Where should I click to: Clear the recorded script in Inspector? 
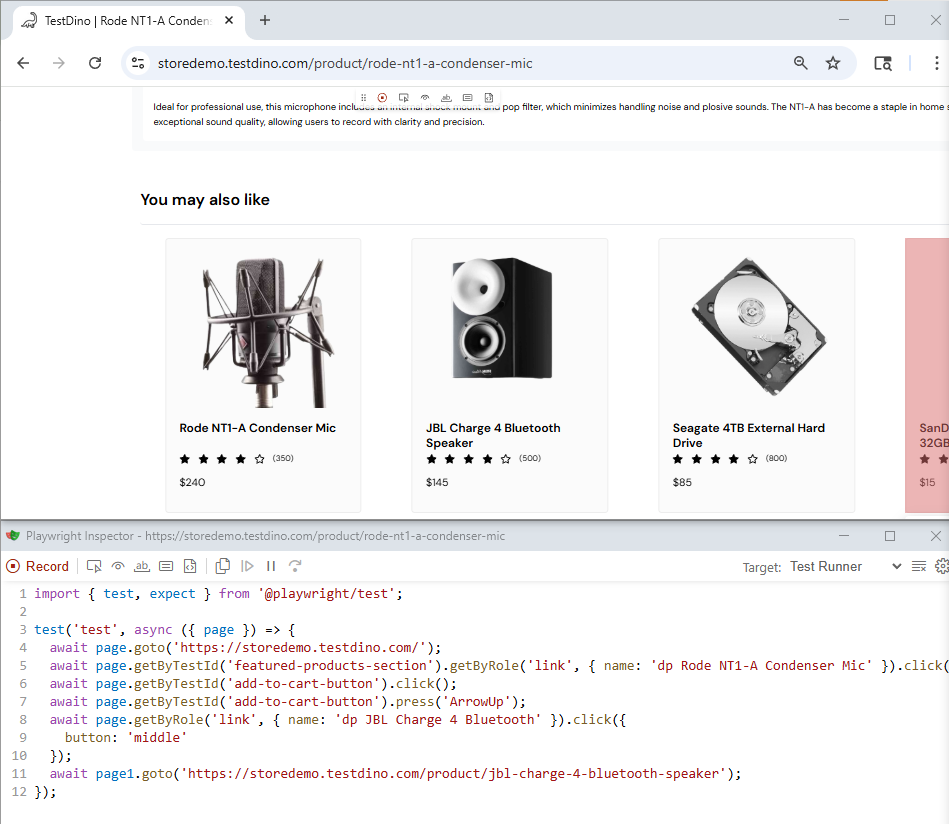point(919,567)
